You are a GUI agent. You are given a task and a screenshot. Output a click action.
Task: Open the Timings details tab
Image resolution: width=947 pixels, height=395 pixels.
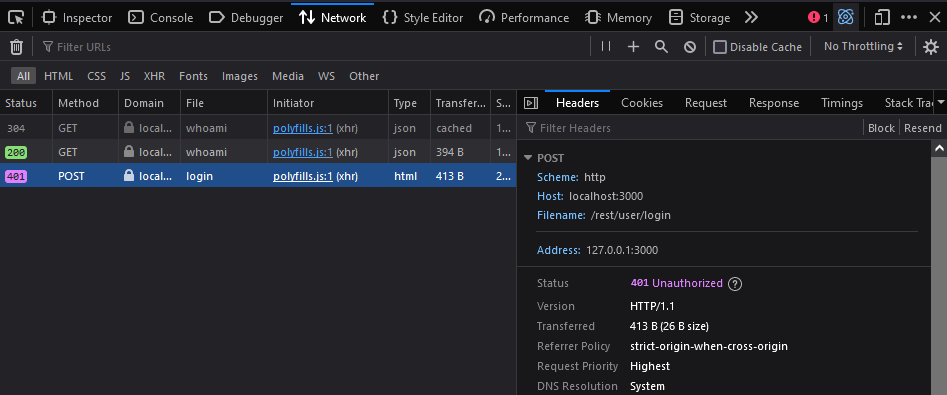click(x=842, y=103)
